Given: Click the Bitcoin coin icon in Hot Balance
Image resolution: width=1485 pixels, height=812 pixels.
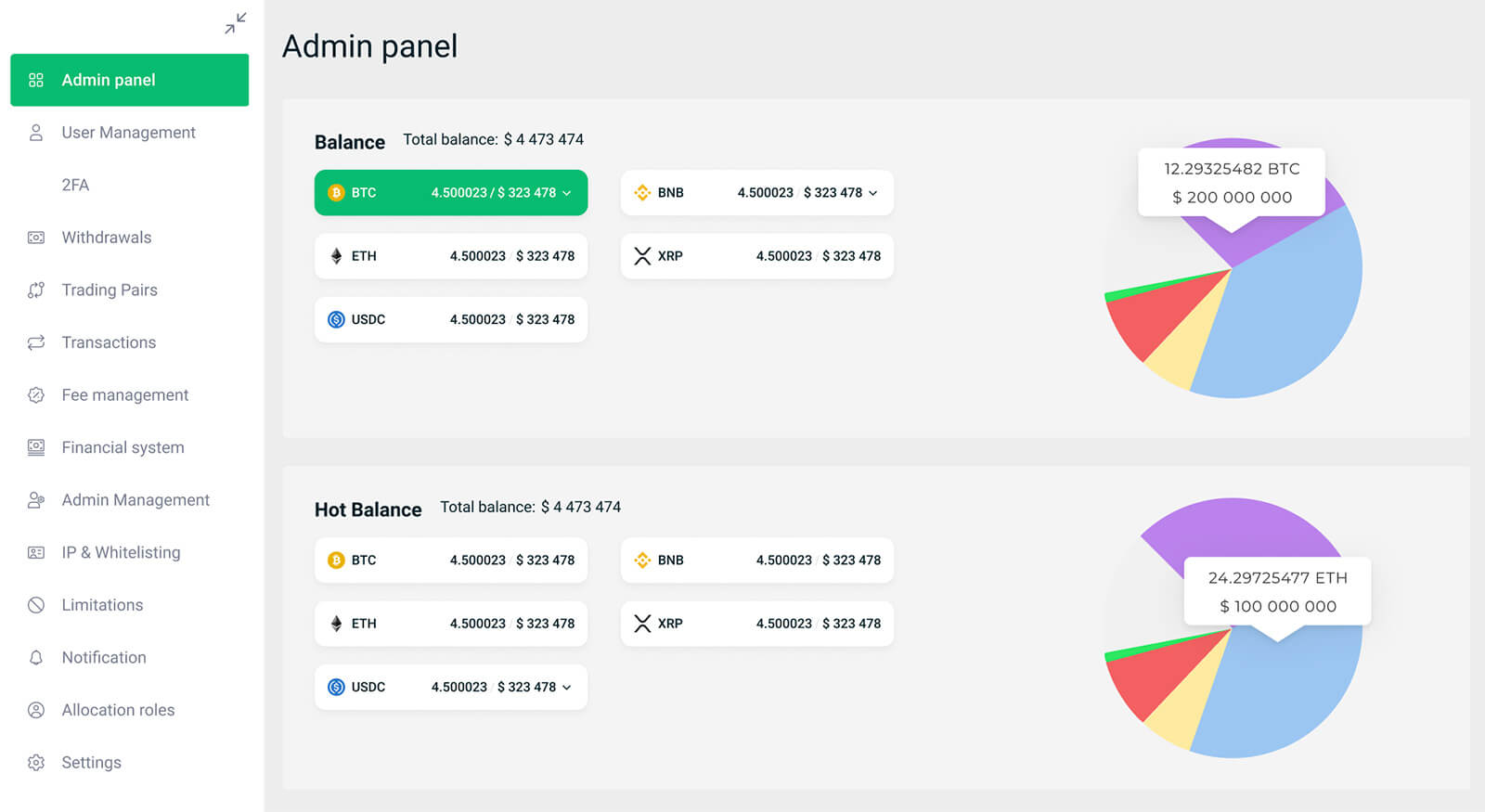Looking at the screenshot, I should (336, 561).
